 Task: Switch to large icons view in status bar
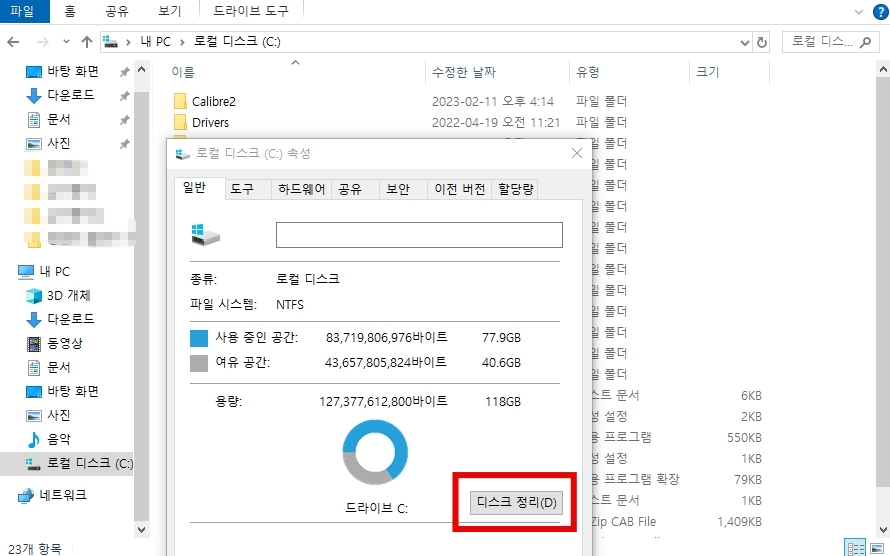coord(877,549)
